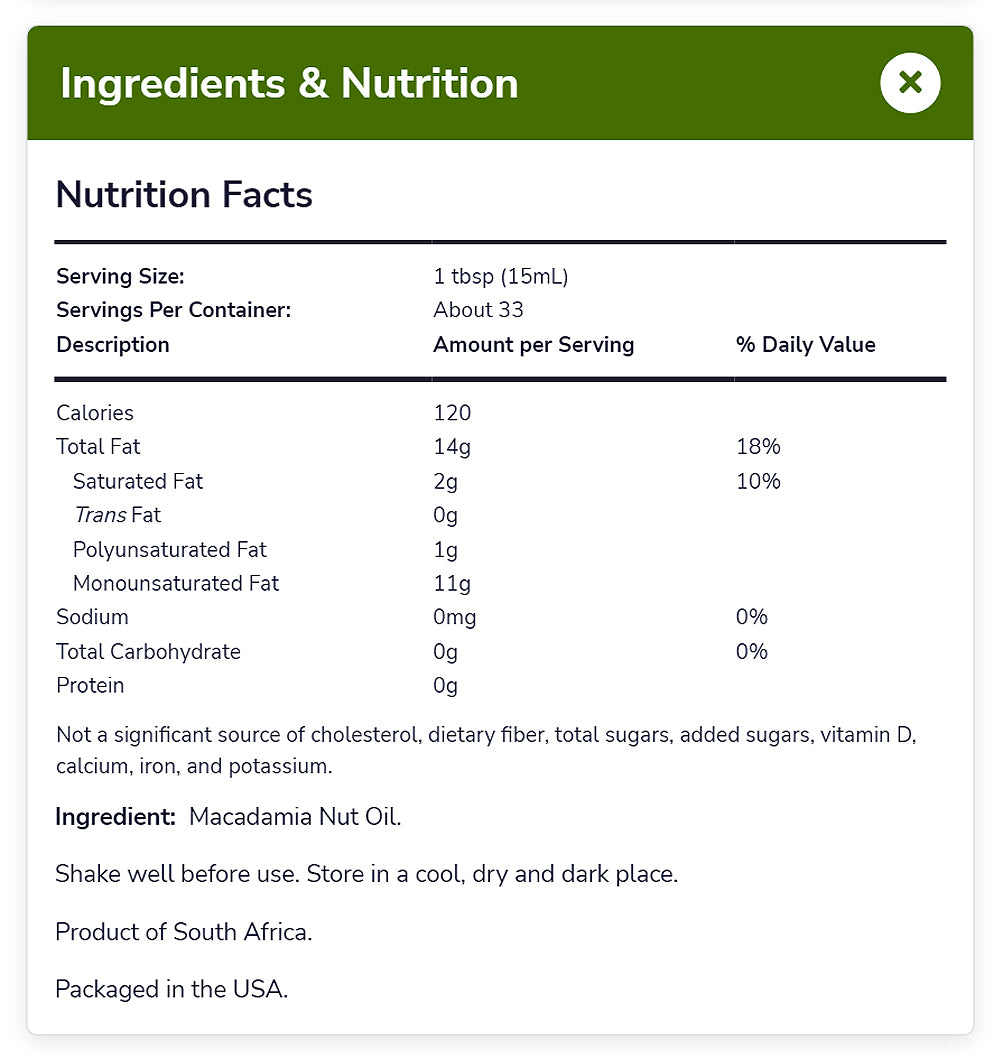Close the Ingredients & Nutrition panel
Viewport: 1000px width, 1062px height.
tap(910, 83)
